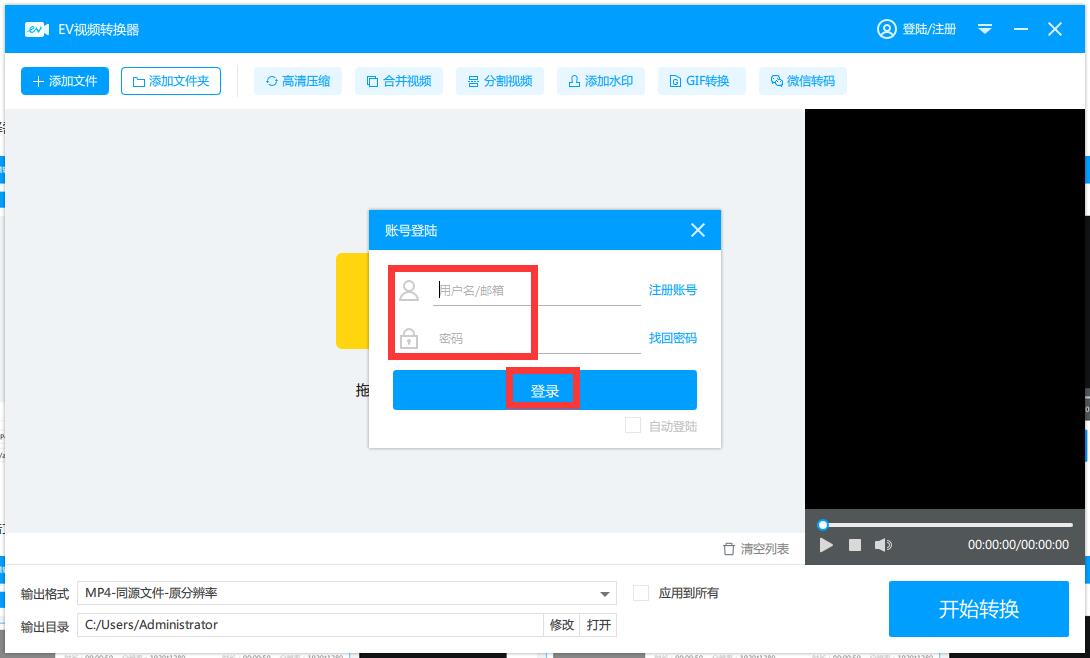Open the title bar dropdown menu arrow

click(985, 29)
